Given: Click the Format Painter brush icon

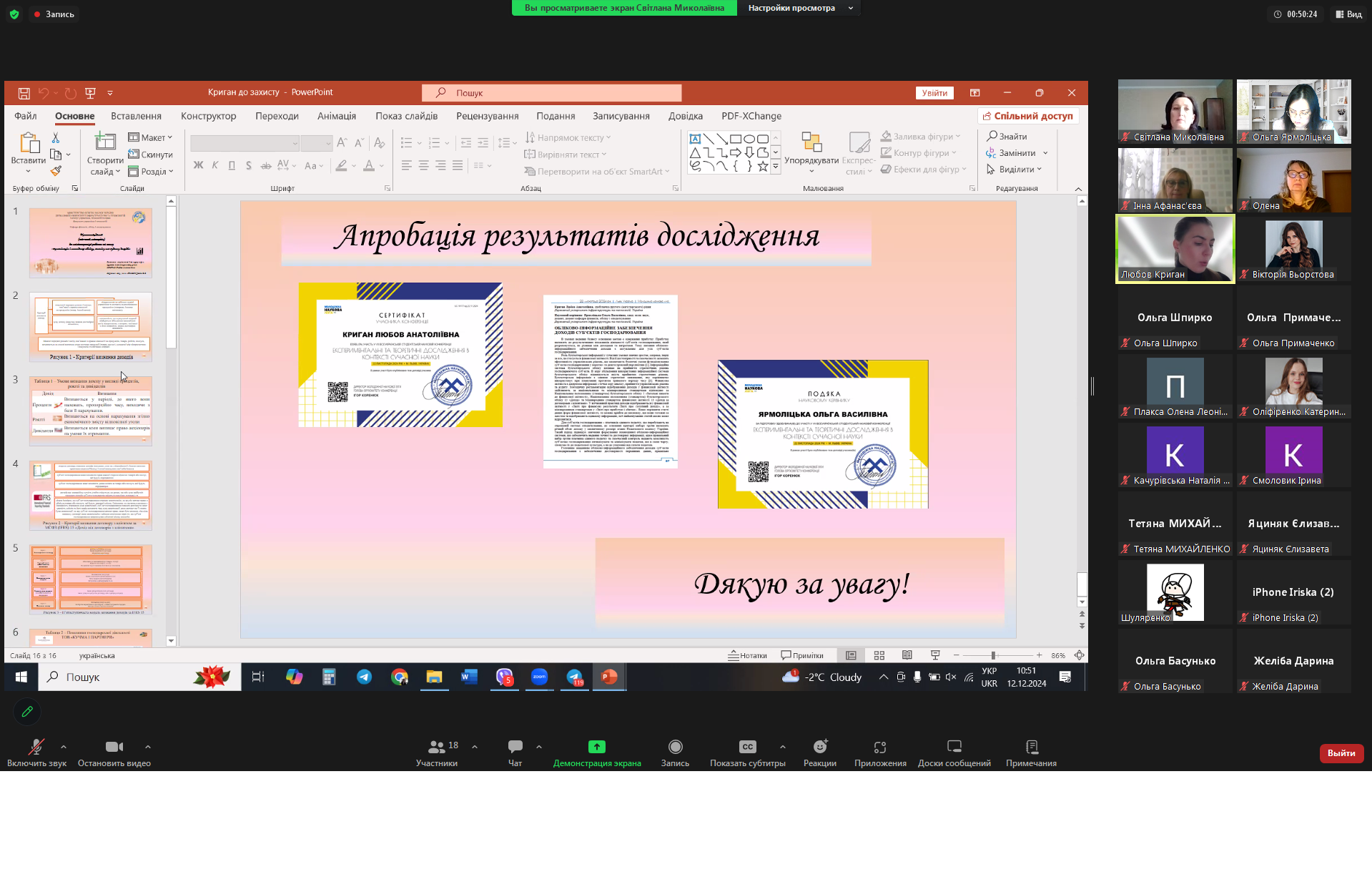Looking at the screenshot, I should [x=56, y=171].
